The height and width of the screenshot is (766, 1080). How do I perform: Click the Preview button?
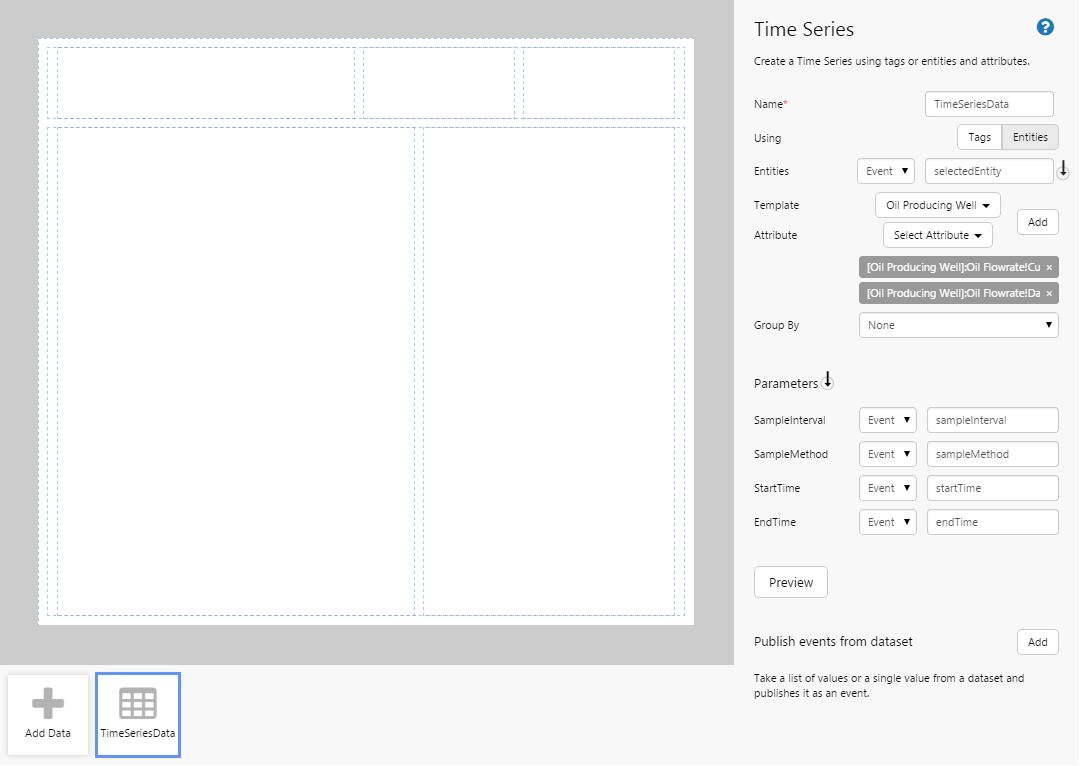790,582
